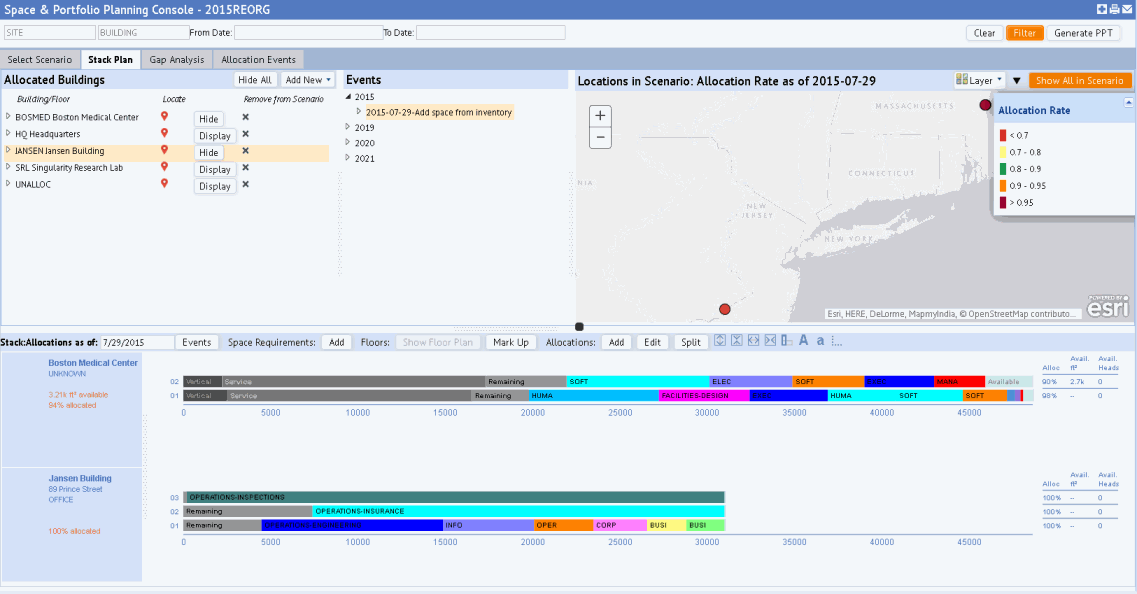Click the Generate PPT button
1137x594 pixels.
point(1083,32)
